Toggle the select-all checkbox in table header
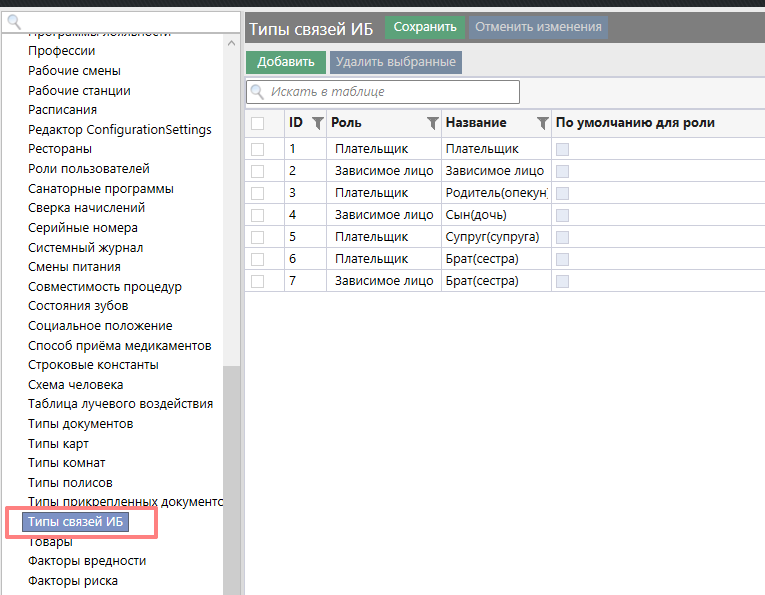The image size is (765, 595). 258,123
